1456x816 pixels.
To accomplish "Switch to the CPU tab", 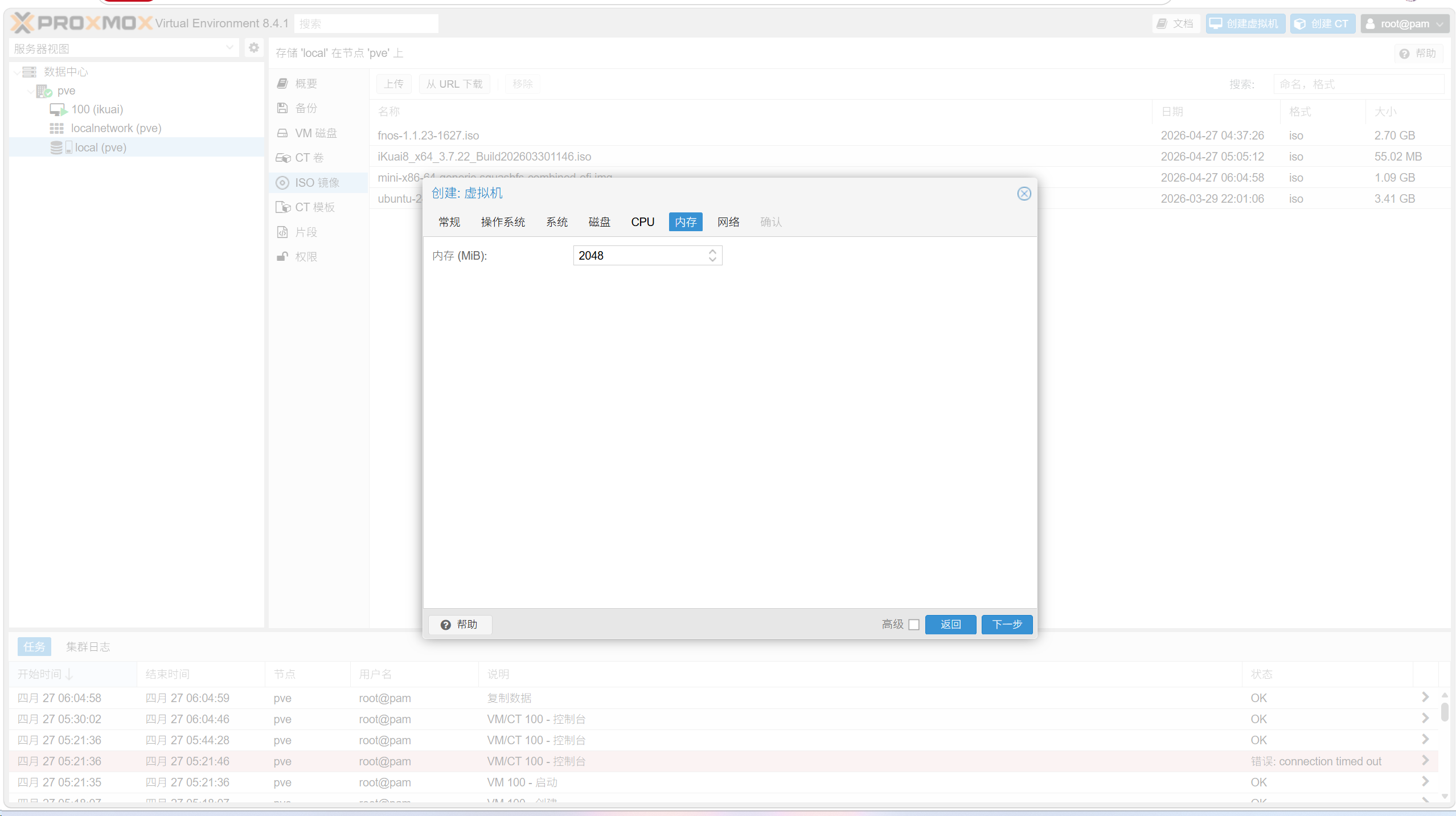I will point(642,222).
